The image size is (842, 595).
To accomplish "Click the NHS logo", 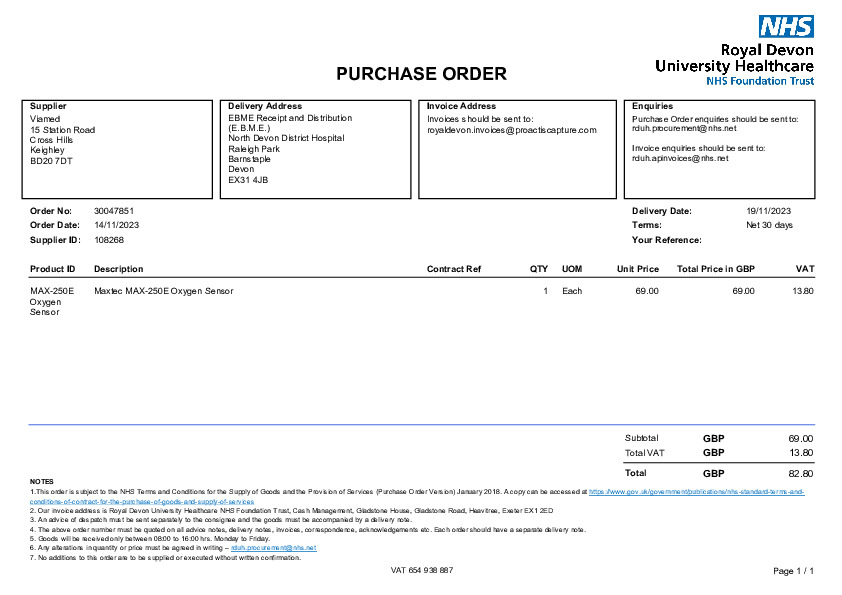I will [786, 27].
